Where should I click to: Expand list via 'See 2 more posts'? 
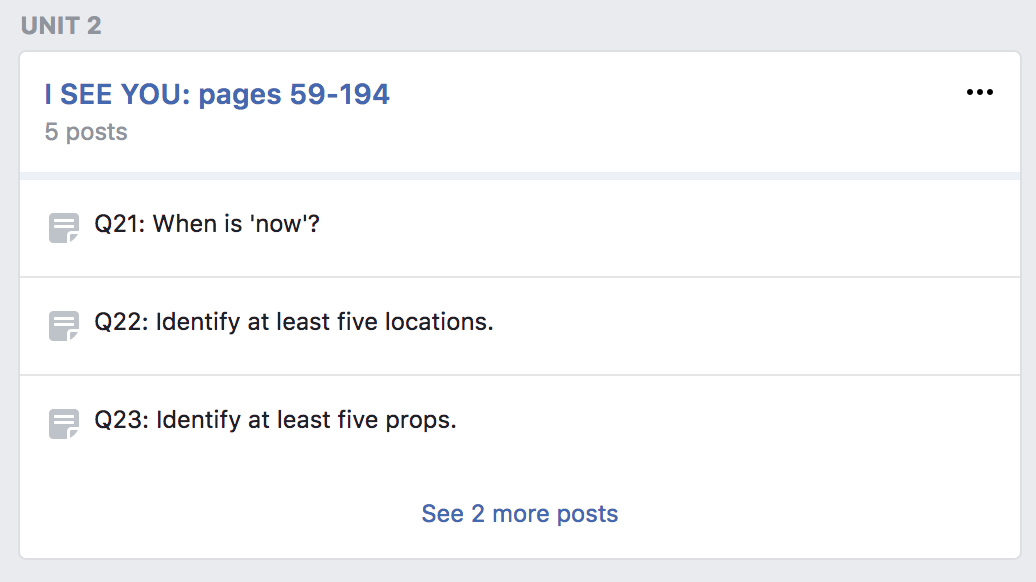pyautogui.click(x=519, y=513)
